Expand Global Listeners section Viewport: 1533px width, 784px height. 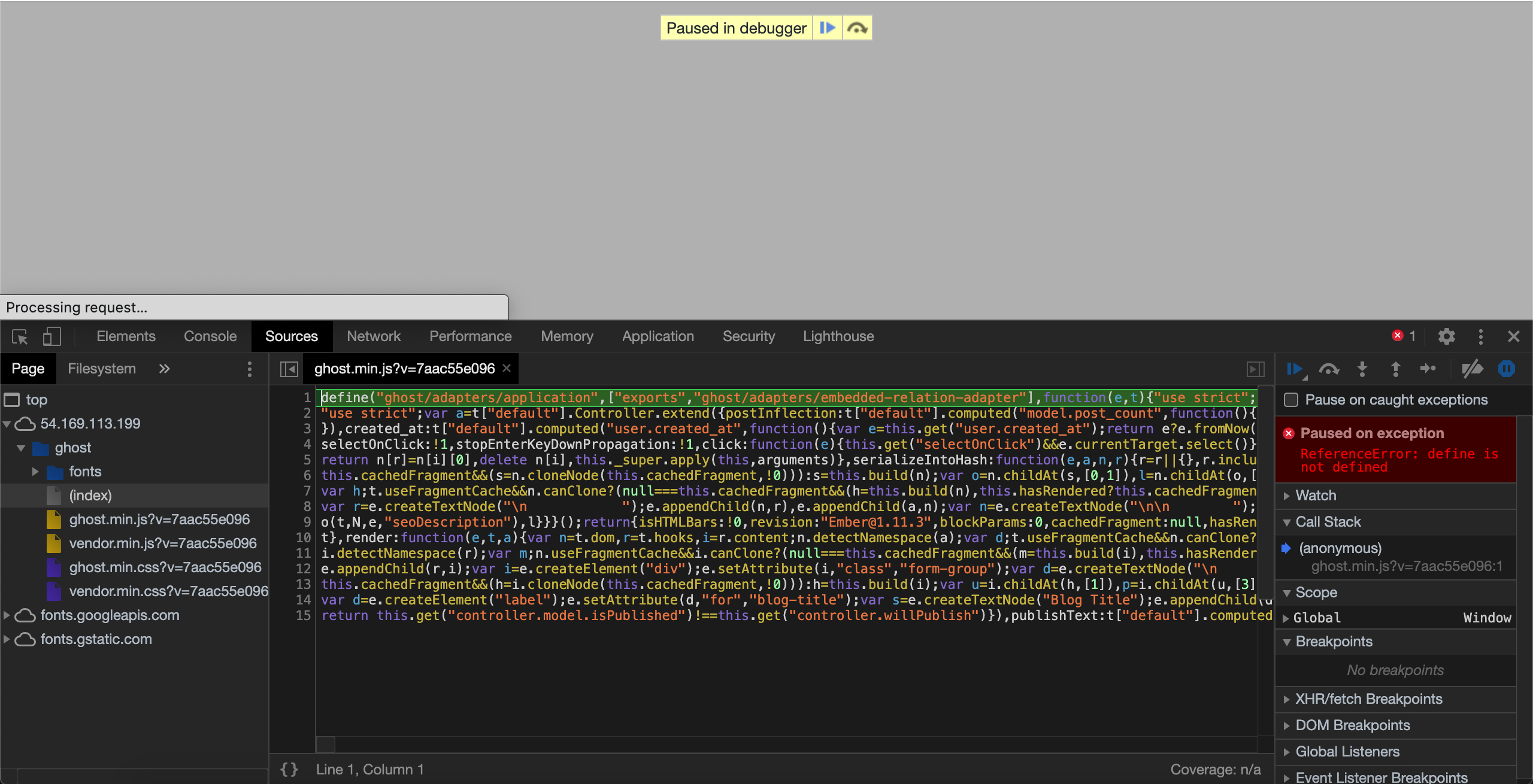[x=1395, y=752]
